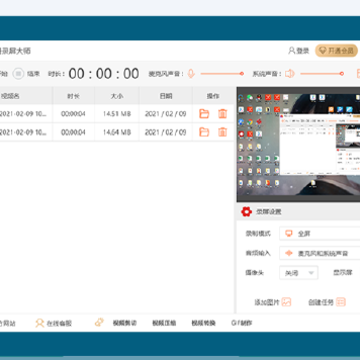Adjust the system sound volume slider
360x360 pixels.
[x=322, y=74]
